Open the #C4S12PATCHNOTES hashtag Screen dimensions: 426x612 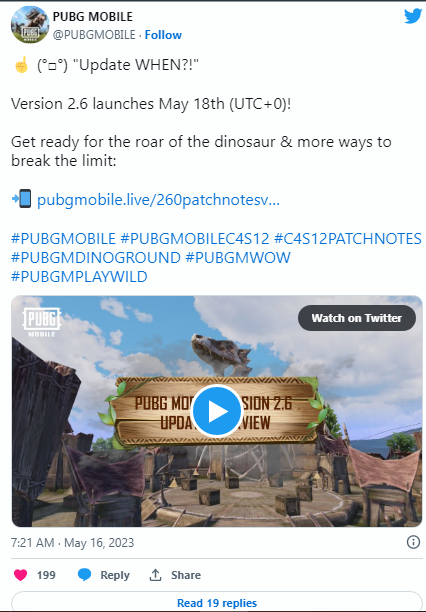pos(348,238)
